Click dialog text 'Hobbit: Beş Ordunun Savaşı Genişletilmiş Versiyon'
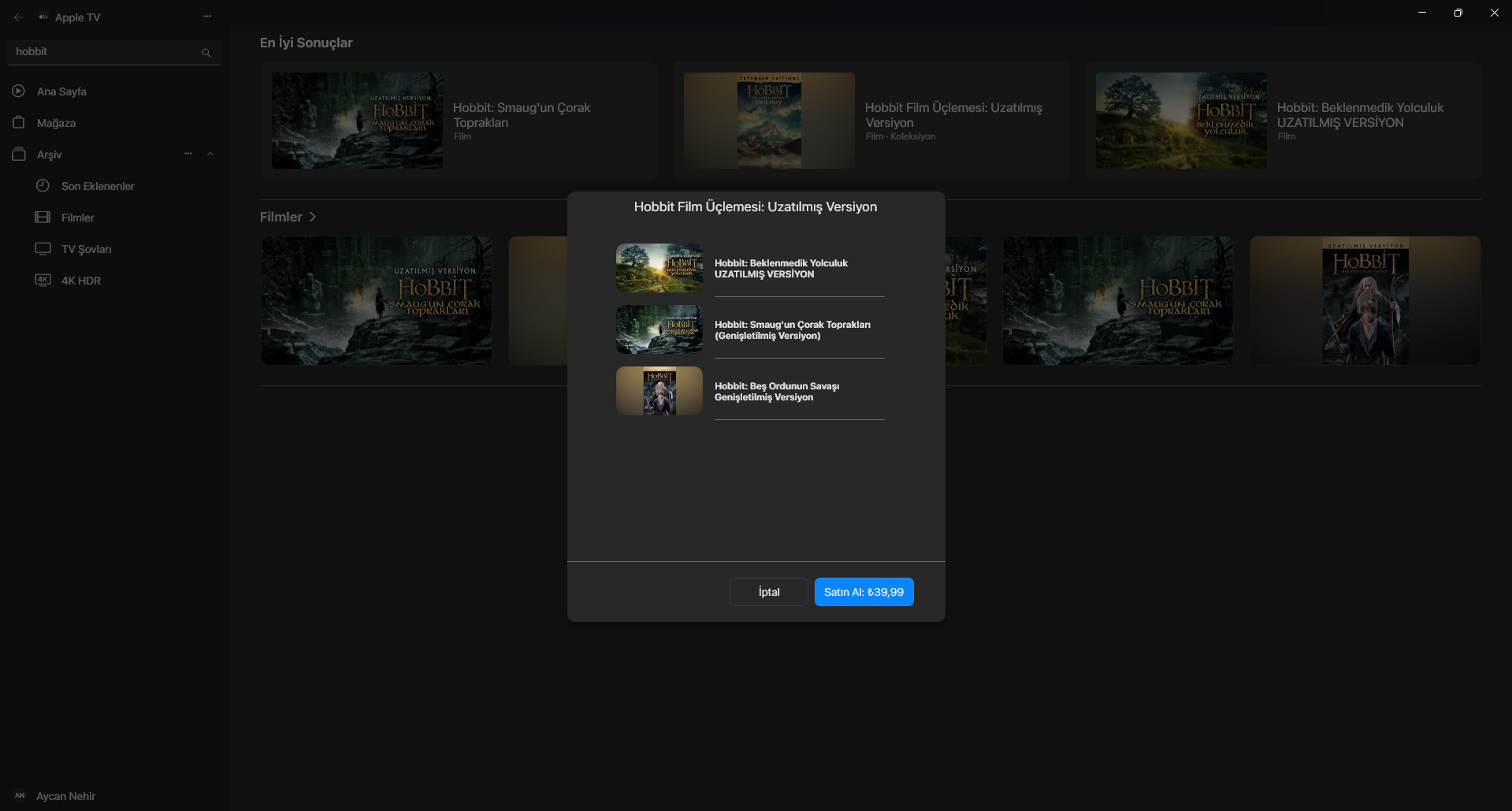The height and width of the screenshot is (811, 1512). click(777, 392)
